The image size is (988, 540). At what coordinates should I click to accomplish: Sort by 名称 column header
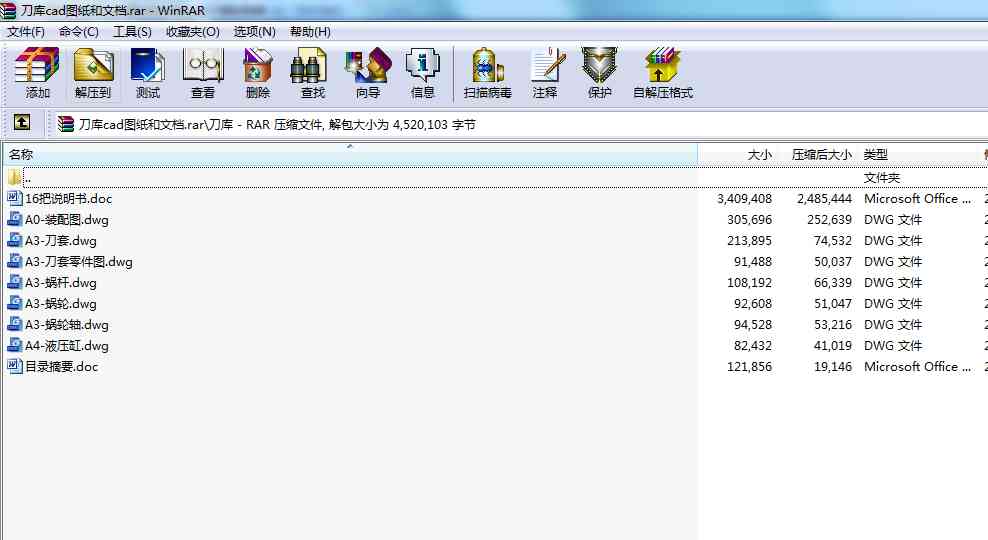click(22, 155)
